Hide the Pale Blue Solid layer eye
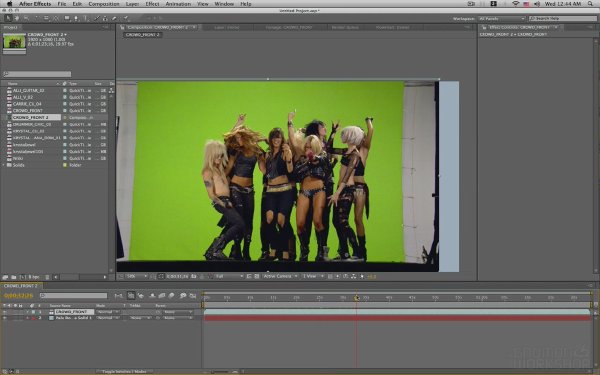Viewport: 600px width, 375px height. point(5,318)
